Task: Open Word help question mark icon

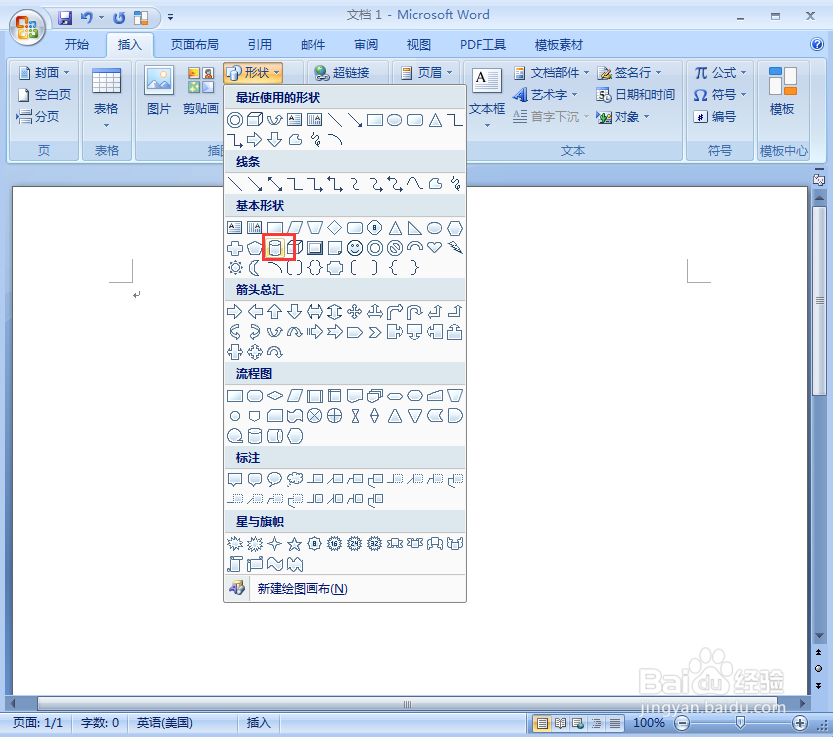Action: click(x=817, y=44)
